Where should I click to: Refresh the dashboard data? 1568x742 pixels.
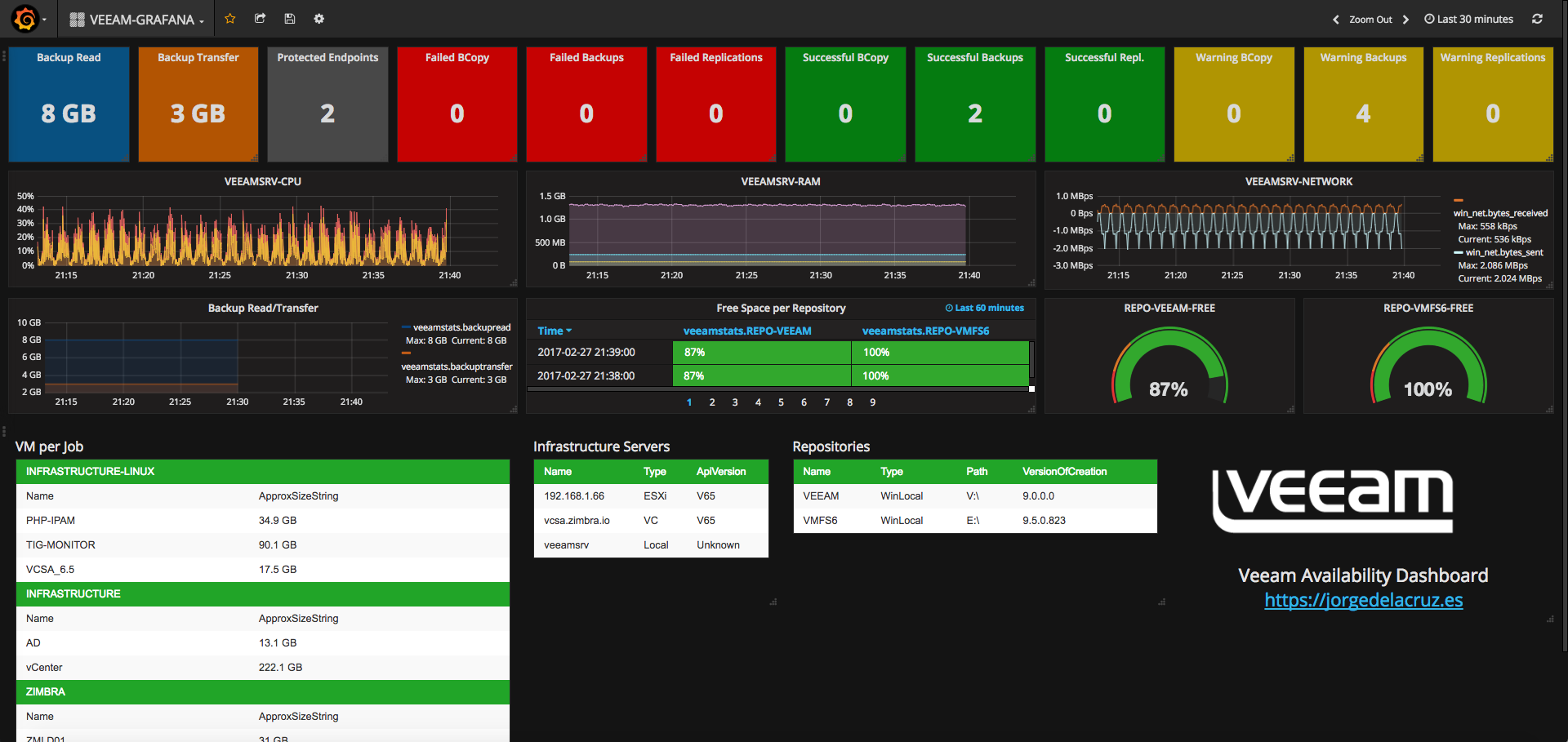click(x=1538, y=18)
